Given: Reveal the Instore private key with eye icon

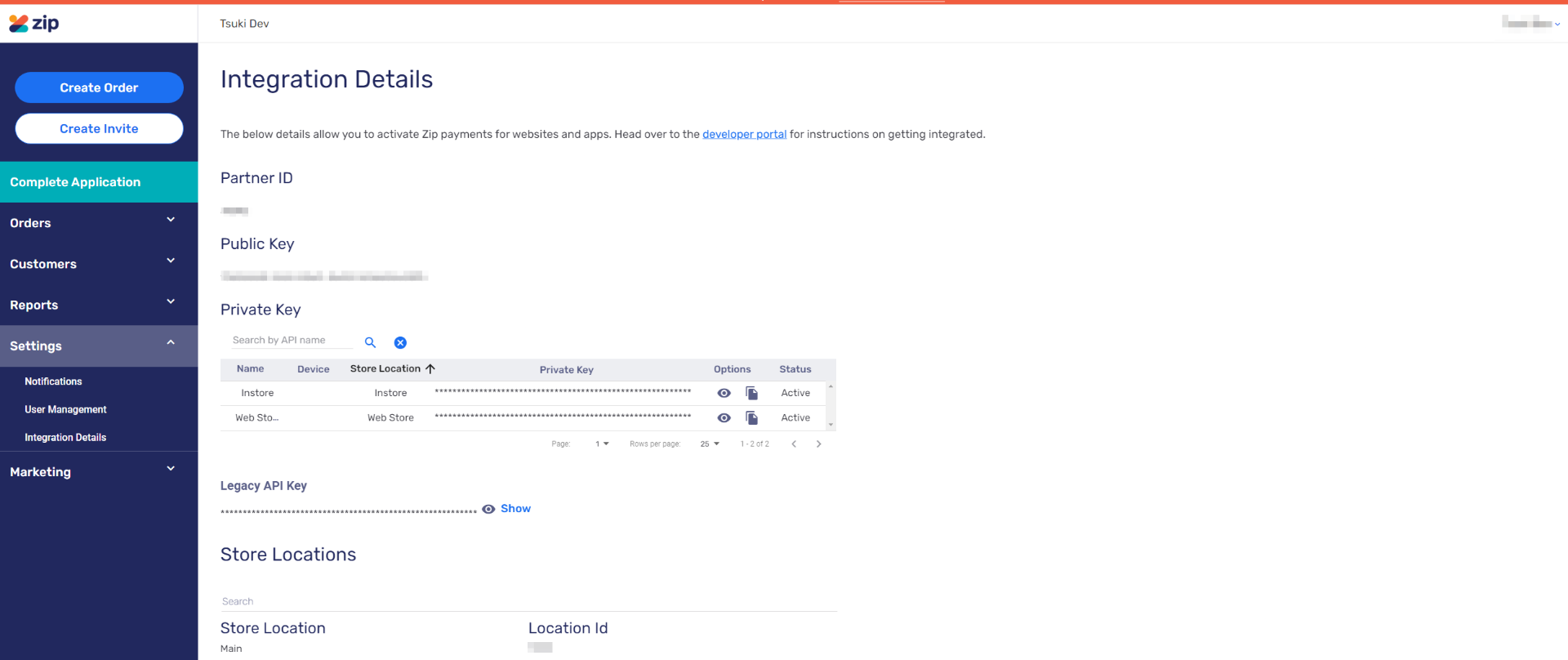Looking at the screenshot, I should (x=724, y=393).
